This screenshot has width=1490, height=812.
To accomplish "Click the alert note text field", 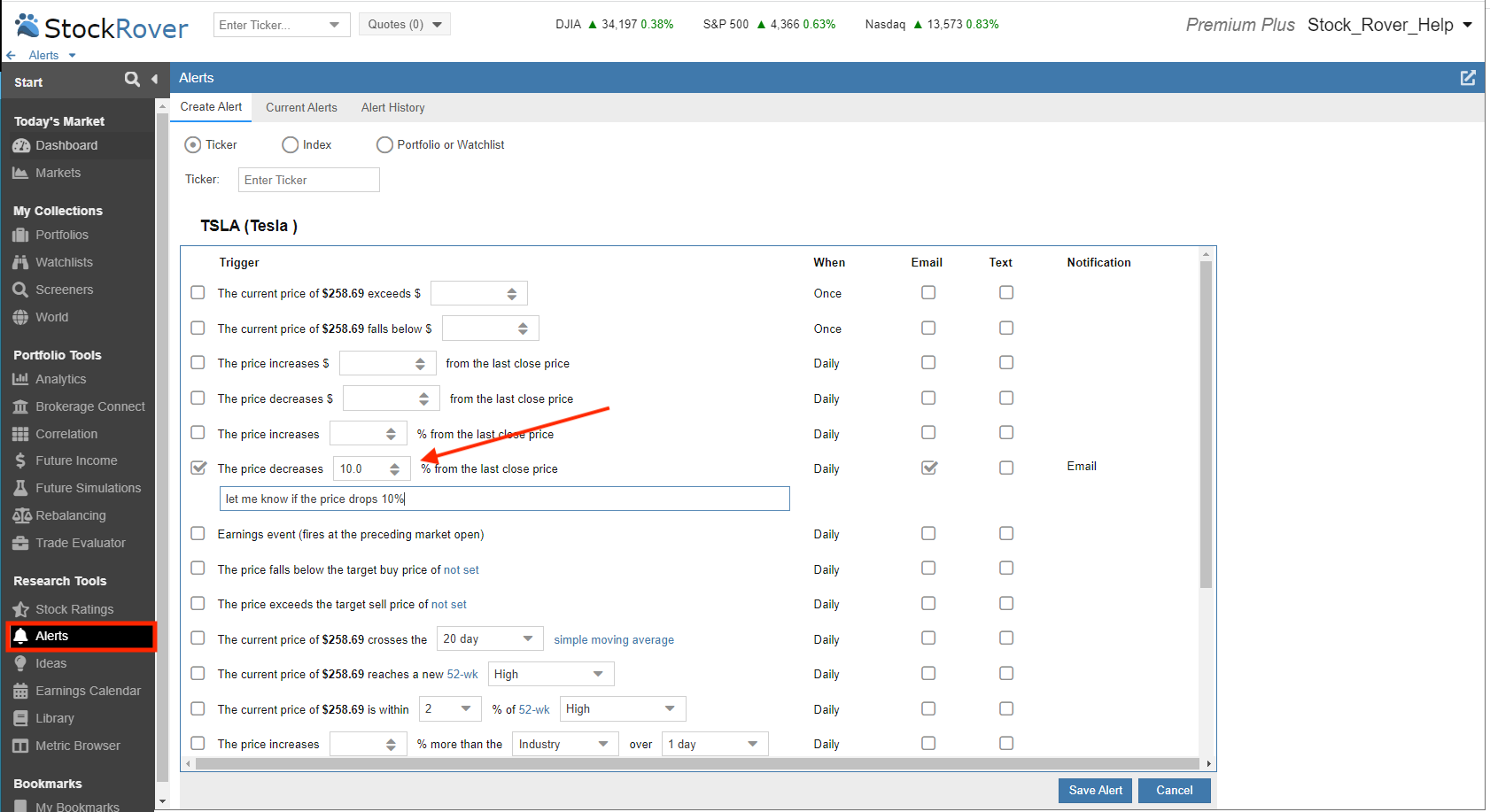I will tap(504, 499).
